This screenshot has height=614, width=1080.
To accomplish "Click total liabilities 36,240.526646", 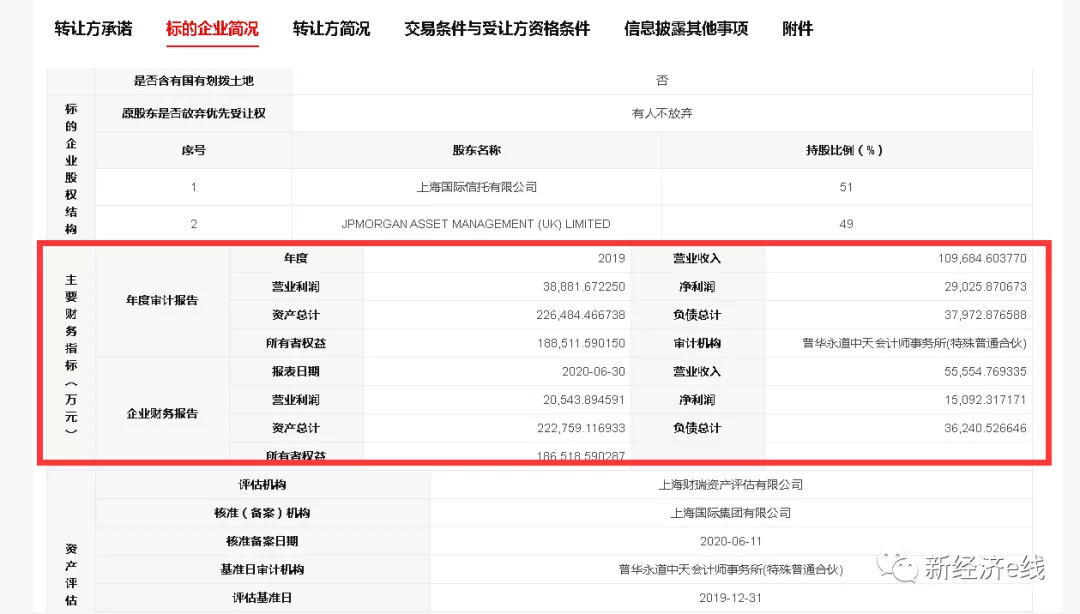I will point(985,428).
